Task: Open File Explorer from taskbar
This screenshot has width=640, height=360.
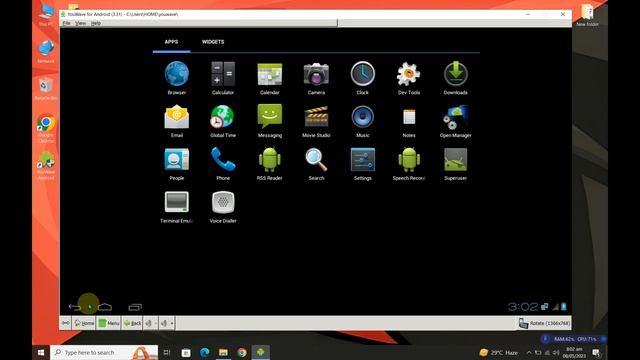Action: pyautogui.click(x=223, y=352)
